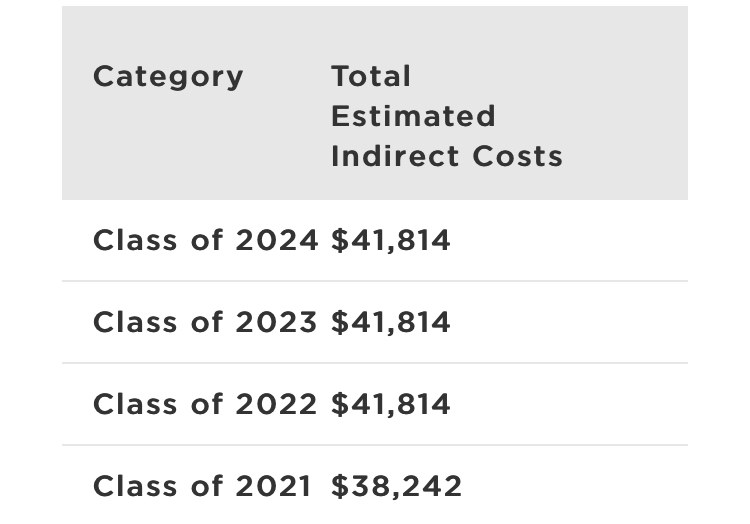750x524 pixels.
Task: Click the year 2022 in the third row
Action: click(277, 405)
